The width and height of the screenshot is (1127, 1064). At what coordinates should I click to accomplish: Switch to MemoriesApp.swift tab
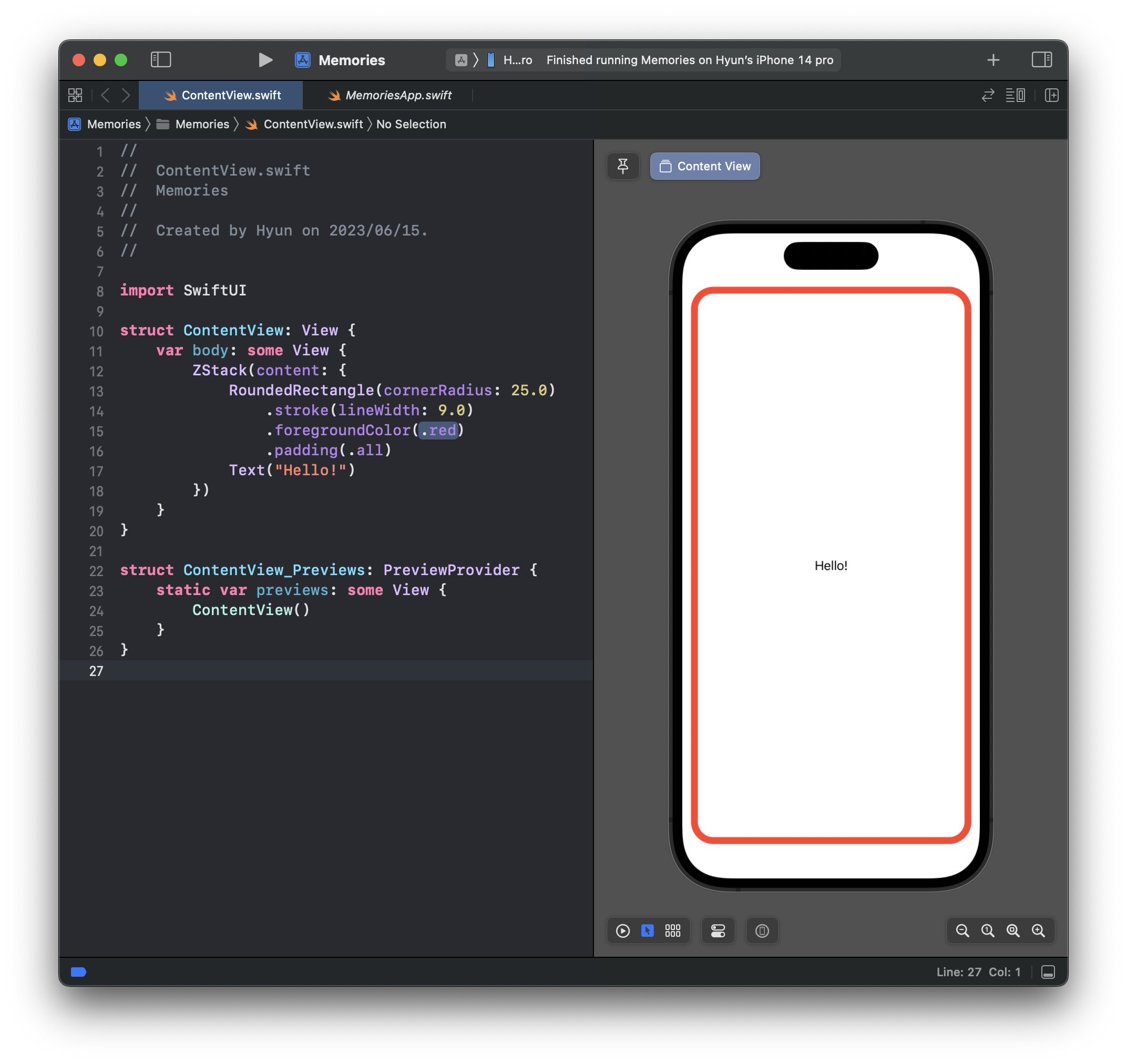click(x=398, y=95)
